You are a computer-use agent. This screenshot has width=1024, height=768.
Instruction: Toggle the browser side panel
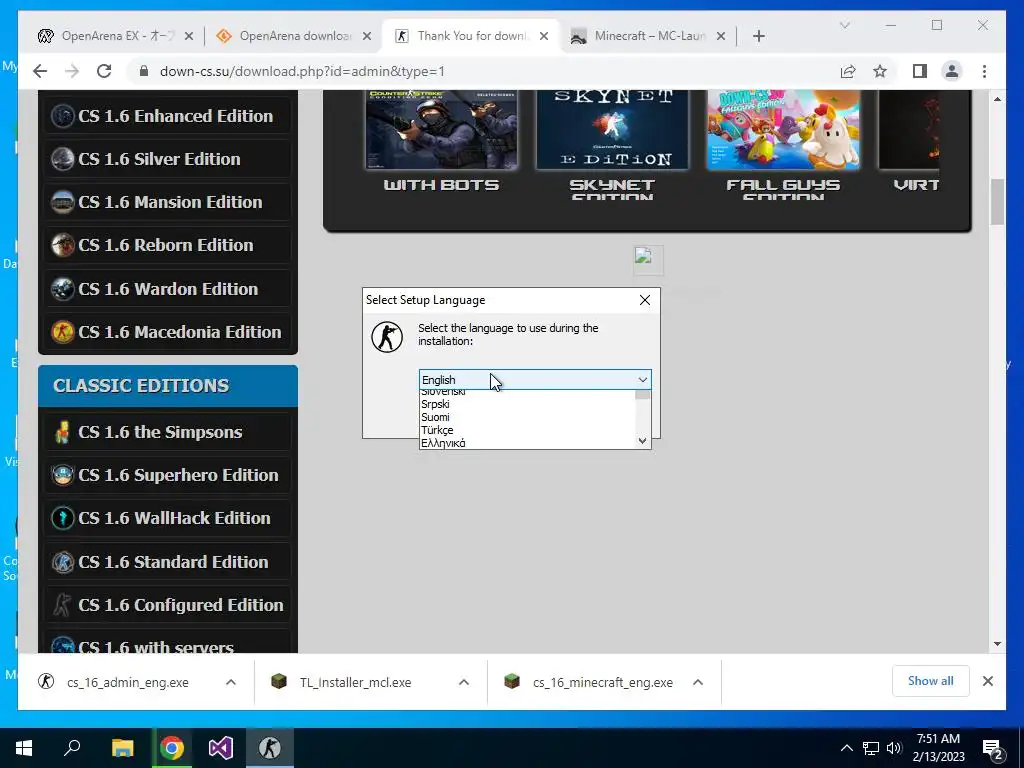920,71
